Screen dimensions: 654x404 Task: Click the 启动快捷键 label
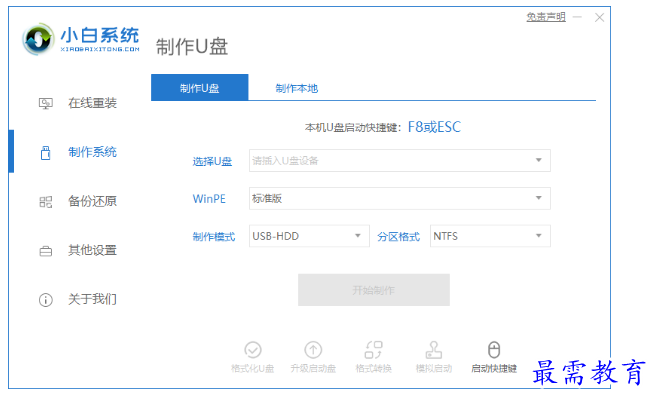[494, 369]
